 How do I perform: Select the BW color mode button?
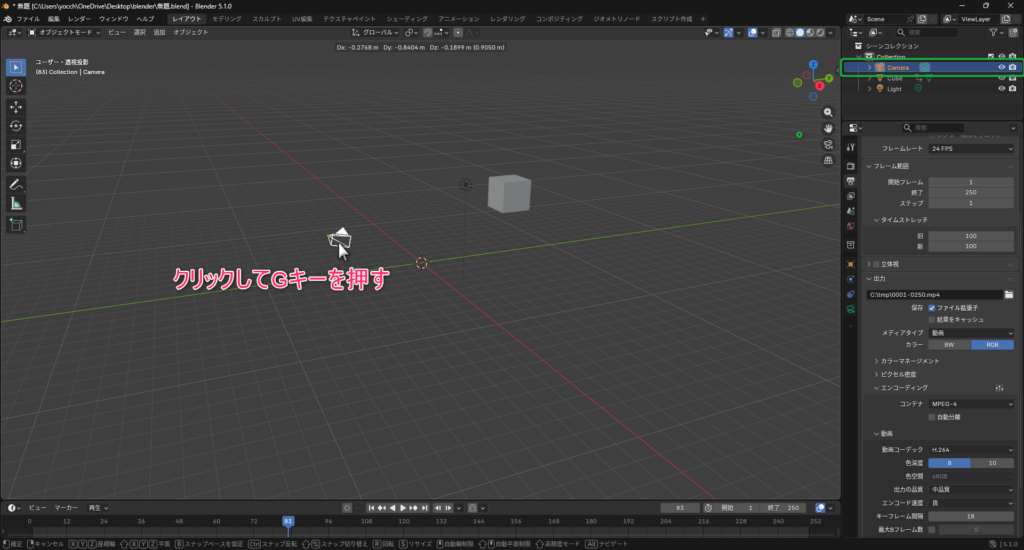[x=950, y=345]
